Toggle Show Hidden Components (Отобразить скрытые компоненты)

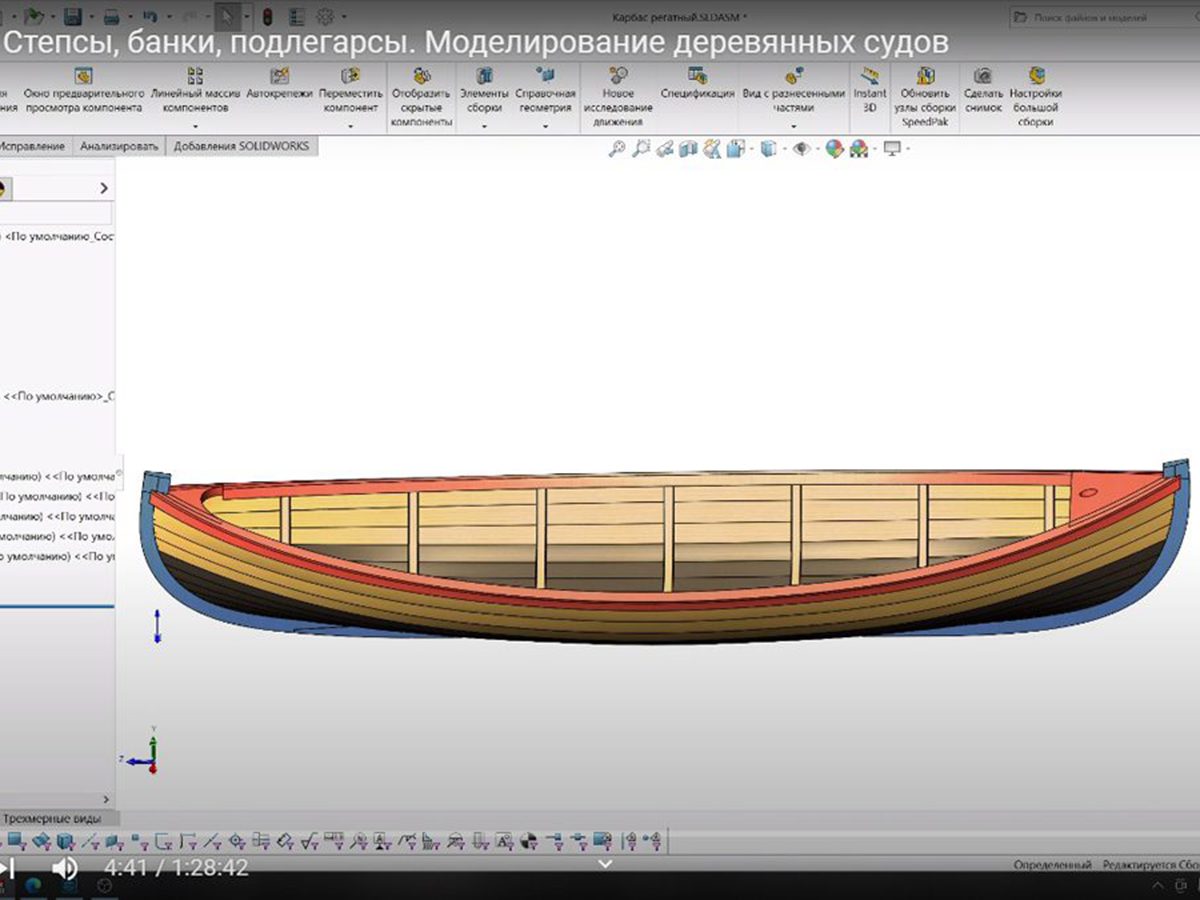422,76
